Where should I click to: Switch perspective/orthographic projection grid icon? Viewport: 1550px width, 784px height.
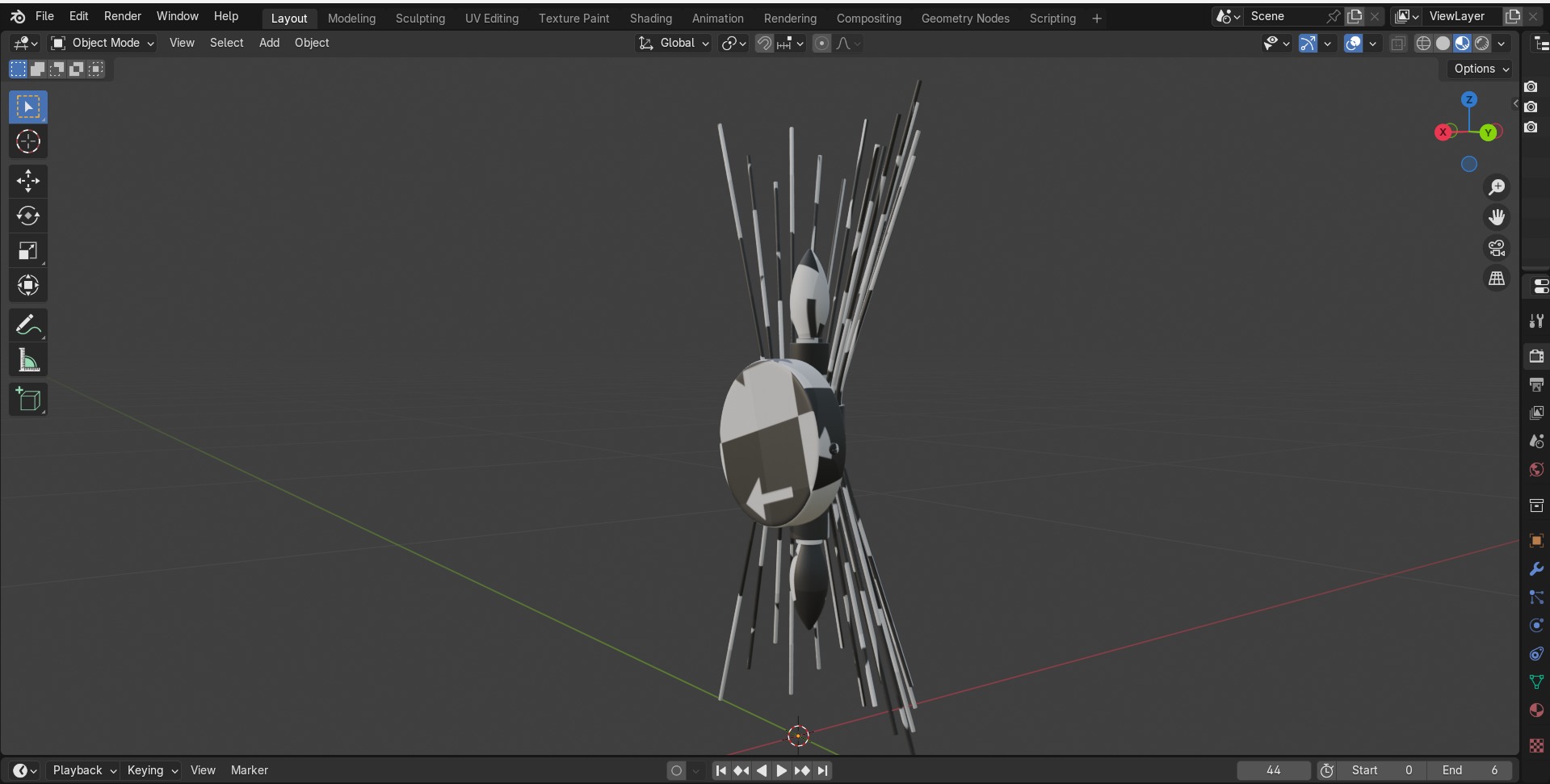[x=1497, y=279]
